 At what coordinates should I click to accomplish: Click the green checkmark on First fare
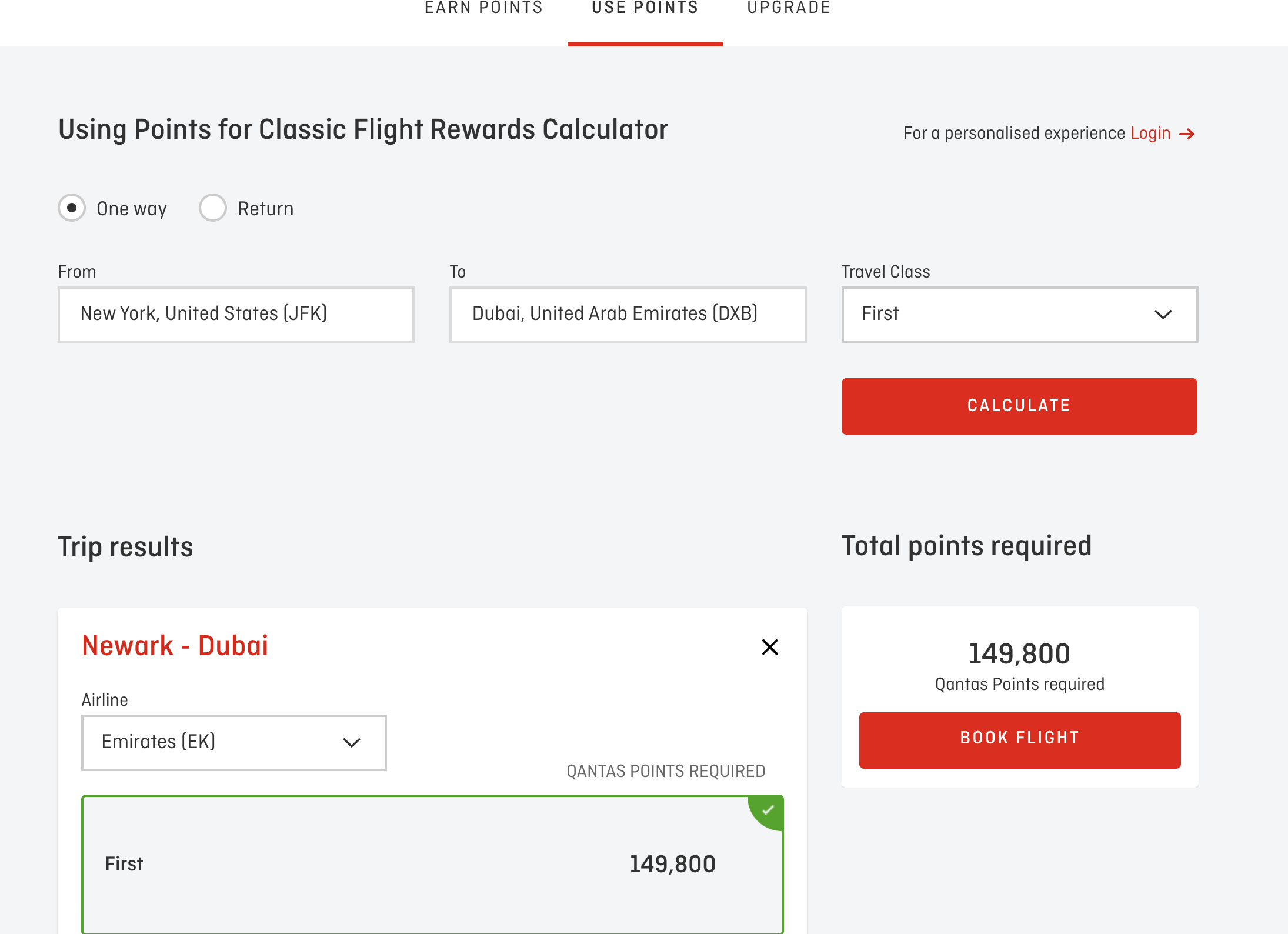click(768, 810)
